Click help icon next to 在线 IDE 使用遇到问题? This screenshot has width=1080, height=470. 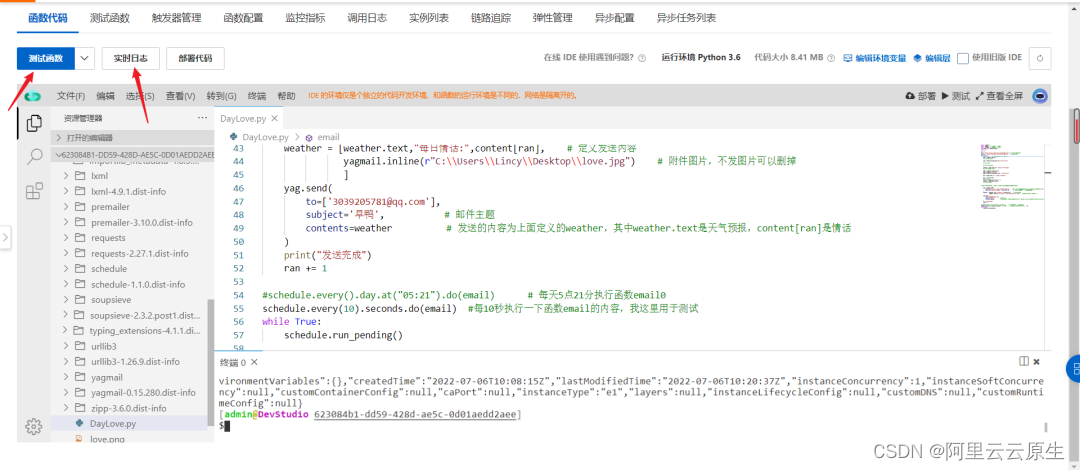click(x=642, y=59)
